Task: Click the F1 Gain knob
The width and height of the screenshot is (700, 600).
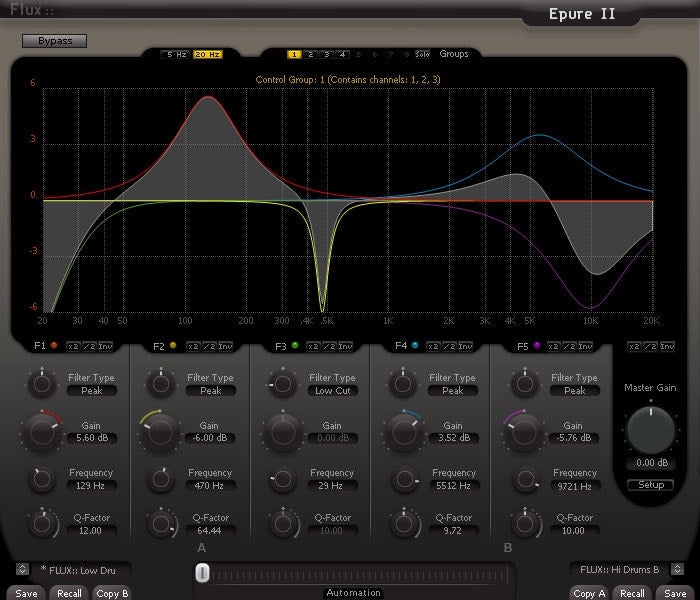Action: [42, 433]
